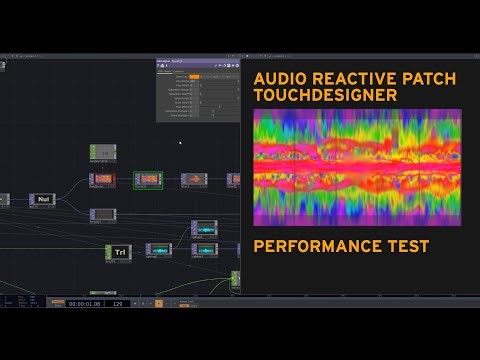Select the green-outlined HSV adjust node

pos(148,180)
